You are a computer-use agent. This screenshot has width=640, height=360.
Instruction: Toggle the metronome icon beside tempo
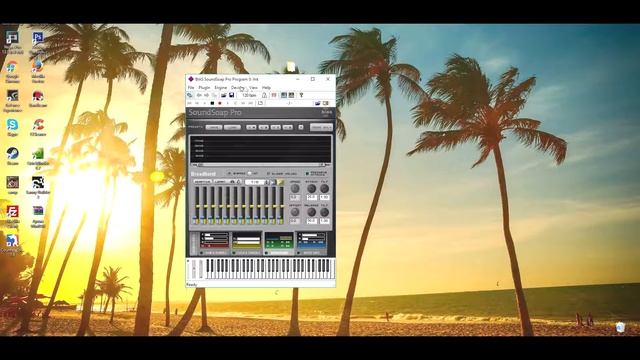tap(264, 95)
